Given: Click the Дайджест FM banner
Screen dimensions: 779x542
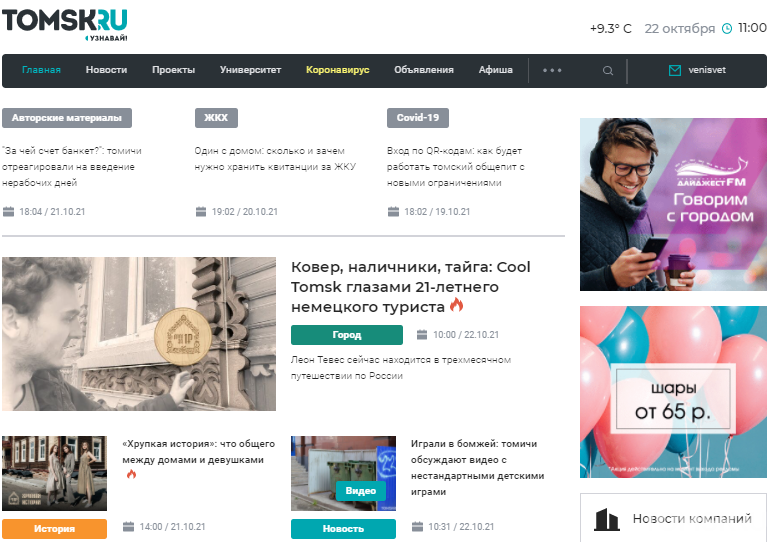Looking at the screenshot, I should (673, 204).
